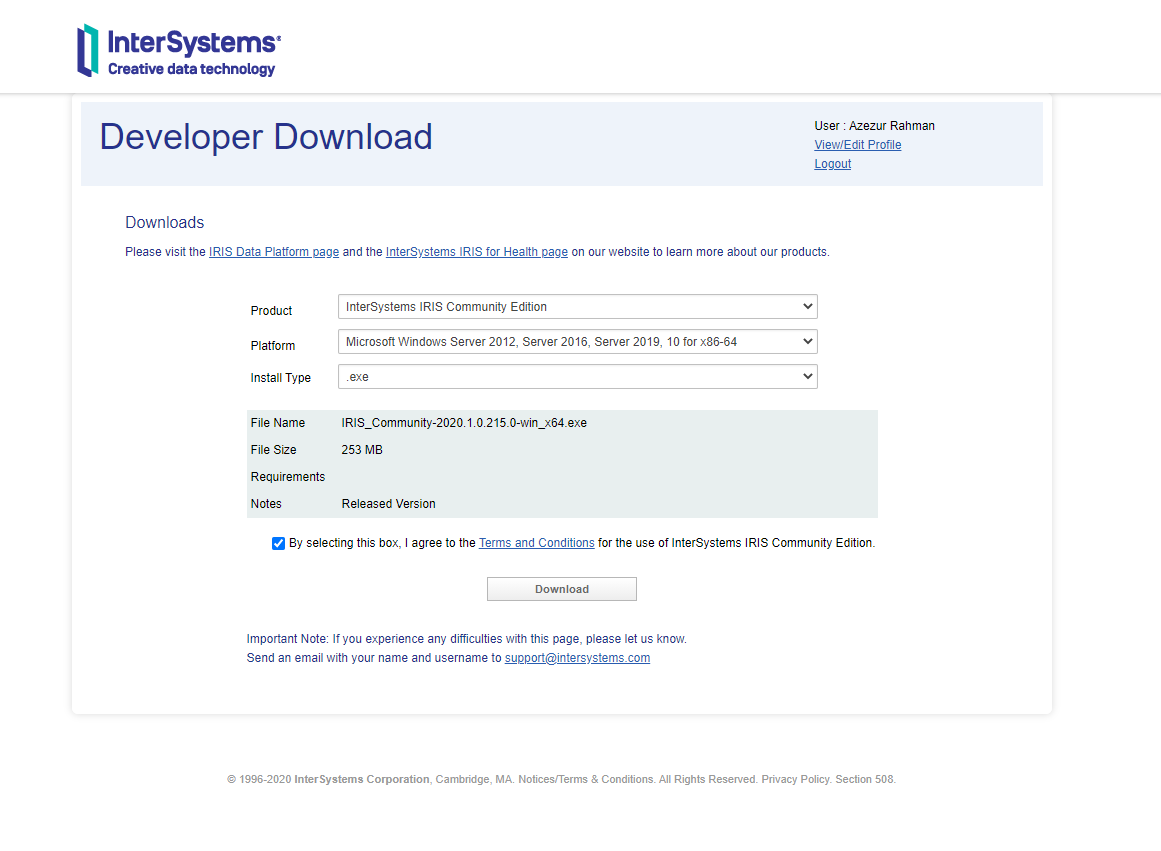Click the Important Note sentence
Image resolution: width=1161 pixels, height=851 pixels.
click(466, 638)
